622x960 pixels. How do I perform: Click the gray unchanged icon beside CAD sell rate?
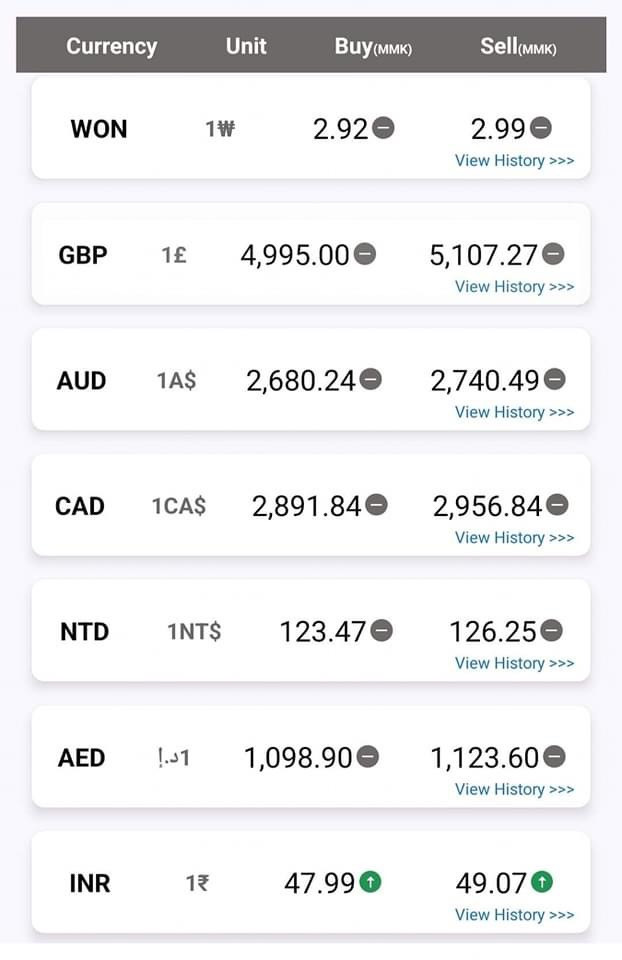[x=558, y=506]
